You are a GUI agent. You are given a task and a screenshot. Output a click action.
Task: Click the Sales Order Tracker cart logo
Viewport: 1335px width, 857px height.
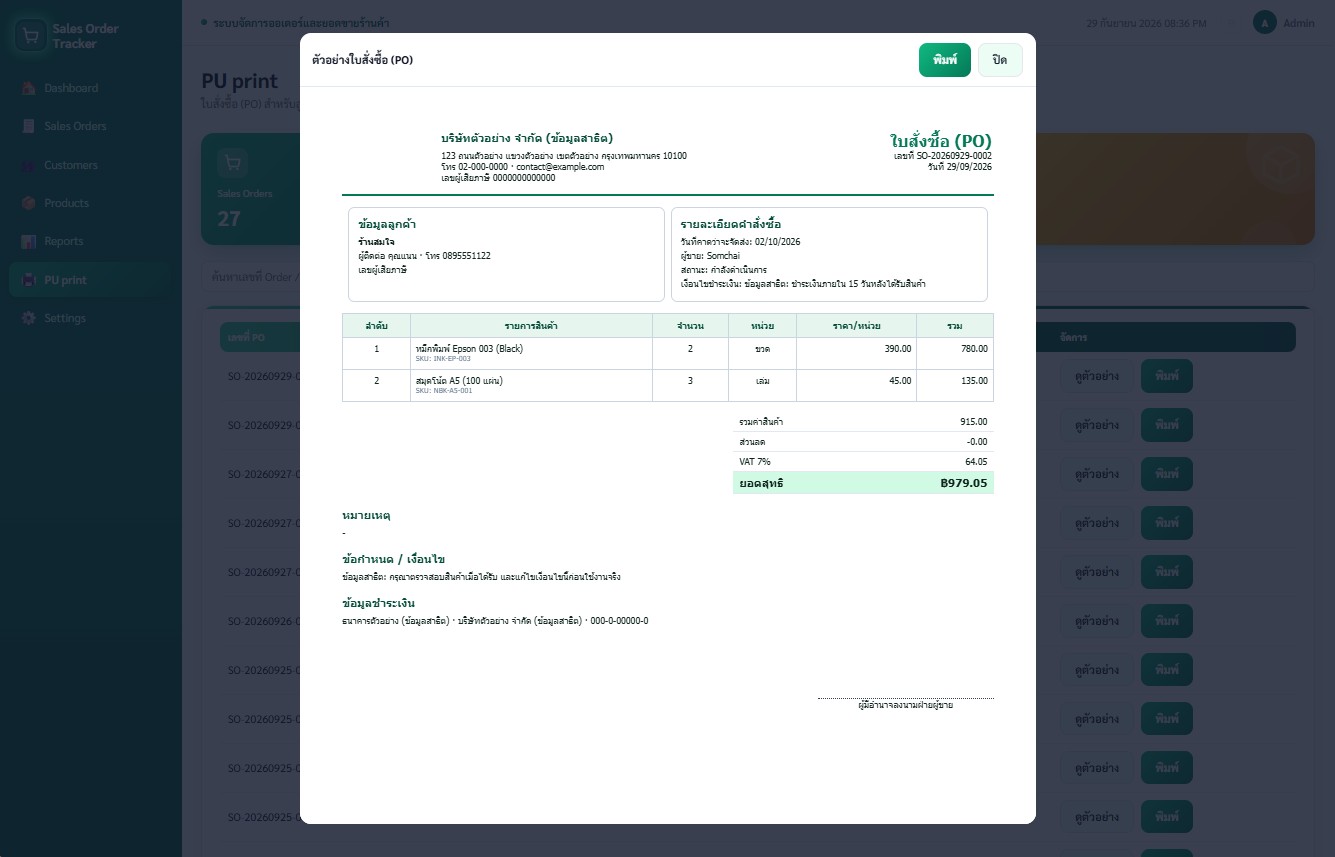(31, 36)
